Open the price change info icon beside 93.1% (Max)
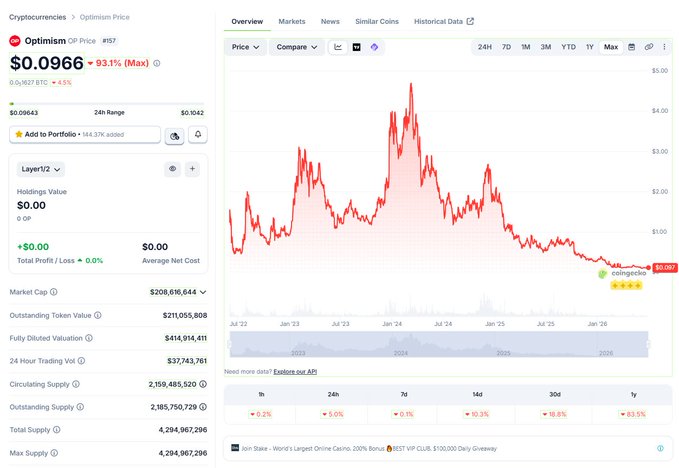Viewport: 679px width, 468px height. 157,63
